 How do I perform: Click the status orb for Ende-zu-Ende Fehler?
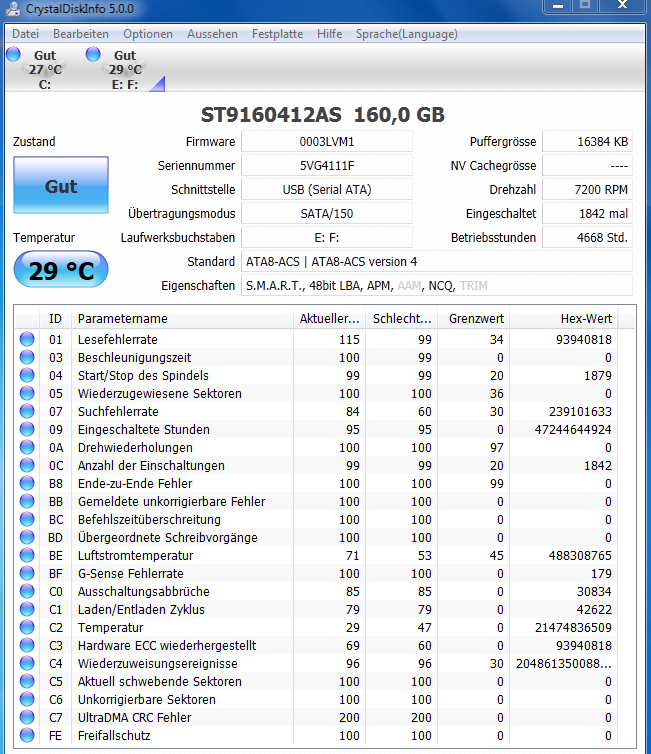pos(27,483)
